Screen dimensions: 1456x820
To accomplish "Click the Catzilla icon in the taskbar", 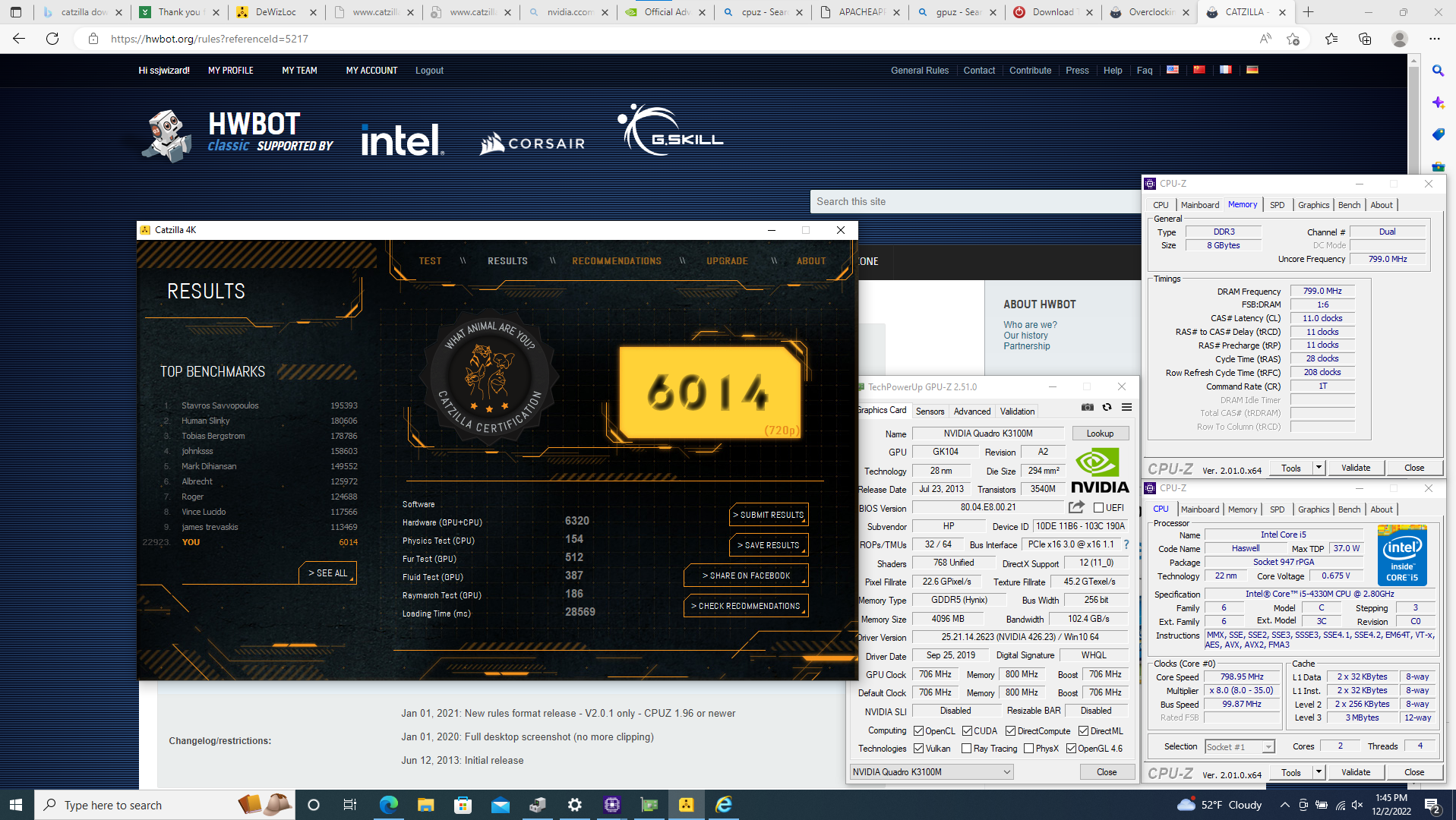I will (686, 805).
